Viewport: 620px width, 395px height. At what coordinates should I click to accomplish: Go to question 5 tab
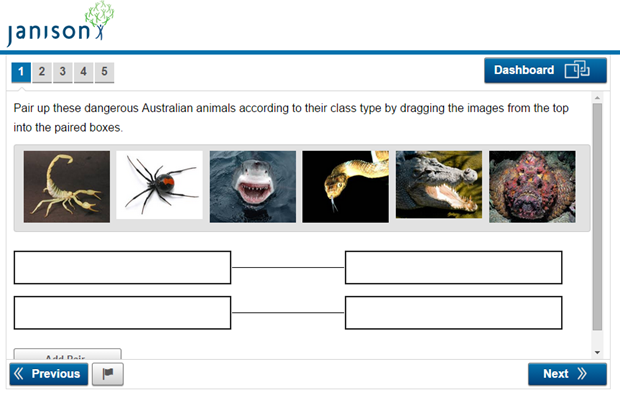coord(104,72)
